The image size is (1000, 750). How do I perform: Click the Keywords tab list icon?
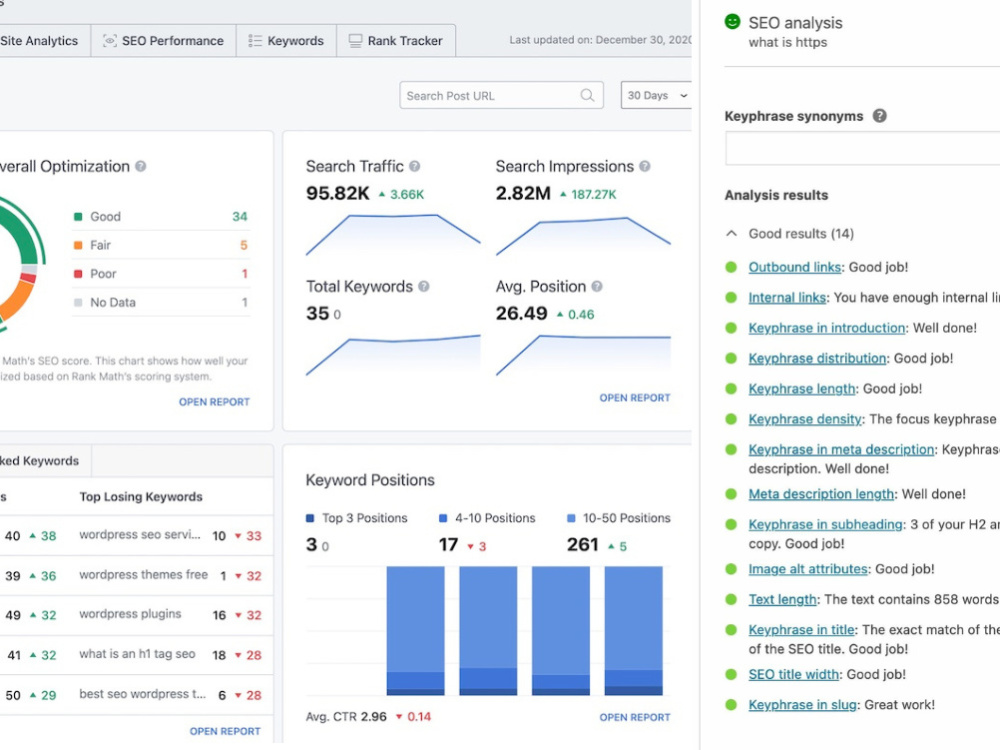(x=255, y=41)
